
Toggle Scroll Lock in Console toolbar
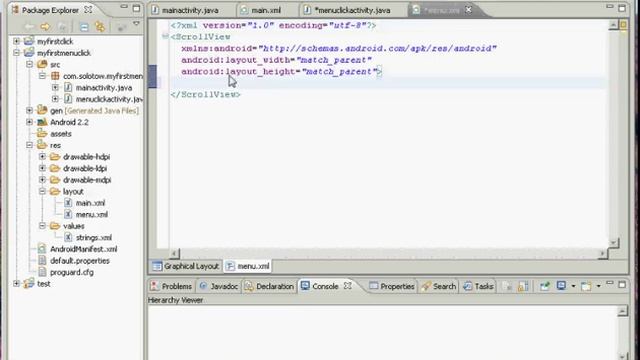tap(523, 287)
